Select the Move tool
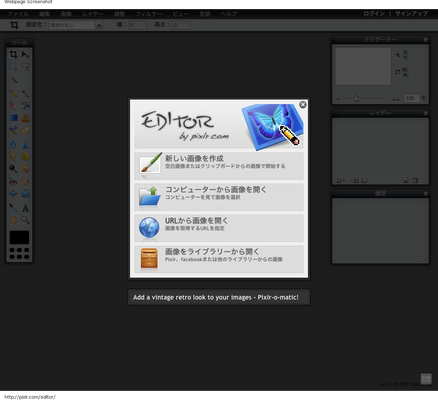 (x=25, y=54)
